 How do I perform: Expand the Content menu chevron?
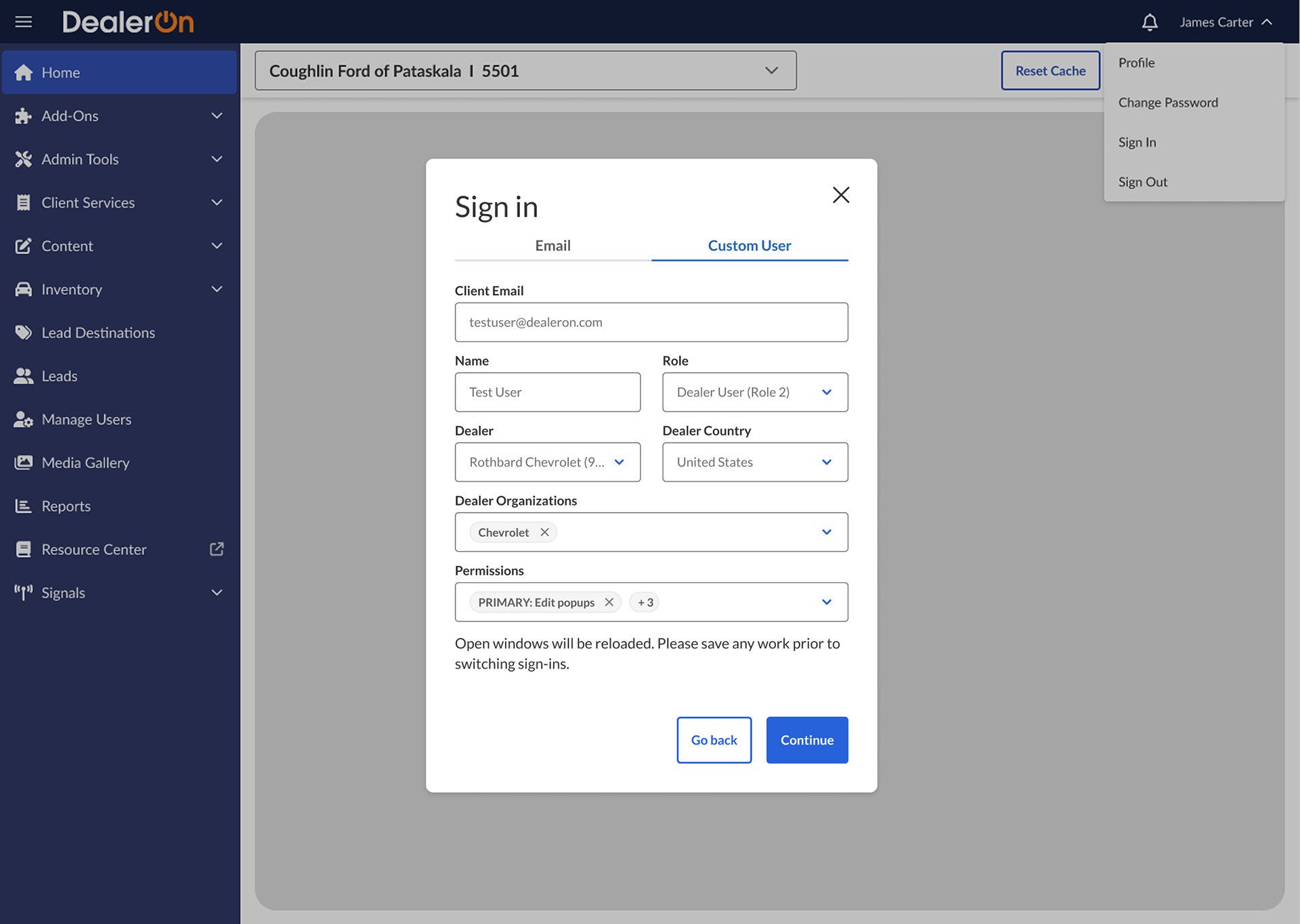(x=217, y=246)
